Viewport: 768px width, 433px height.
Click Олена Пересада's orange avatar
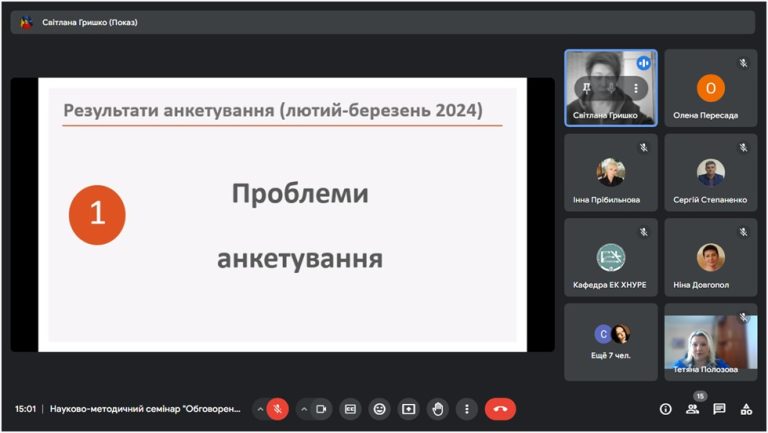point(711,88)
